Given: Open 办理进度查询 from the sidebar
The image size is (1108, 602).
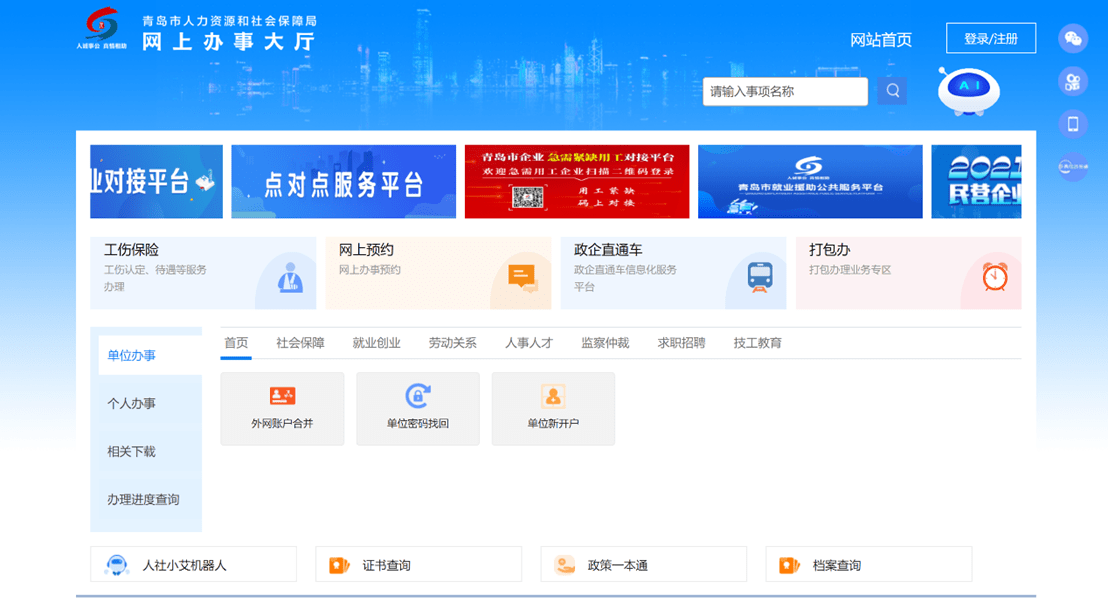Looking at the screenshot, I should point(146,501).
